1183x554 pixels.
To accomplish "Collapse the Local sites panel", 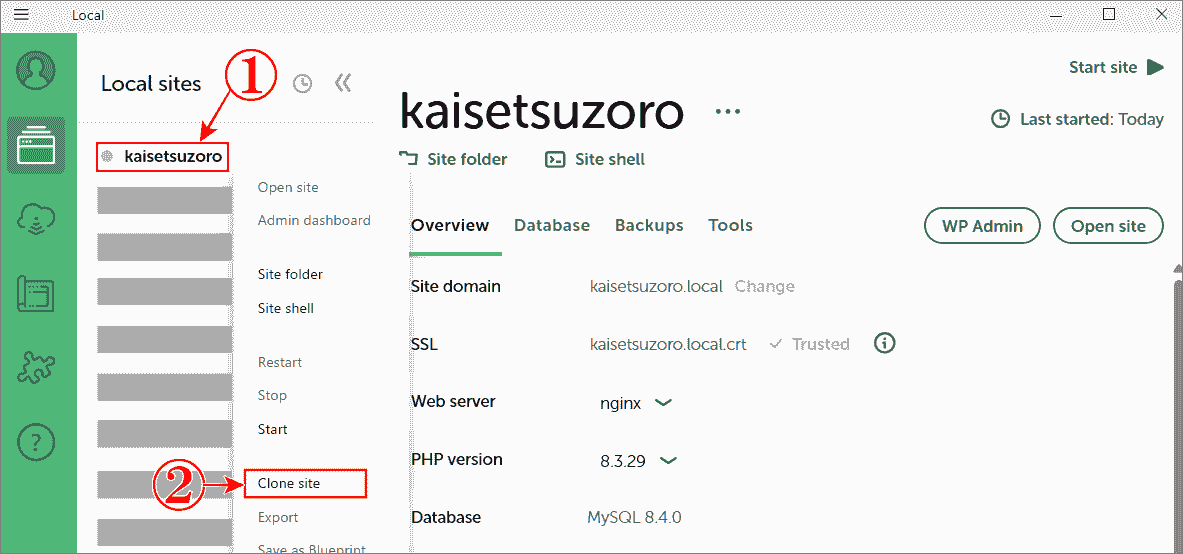I will click(343, 83).
